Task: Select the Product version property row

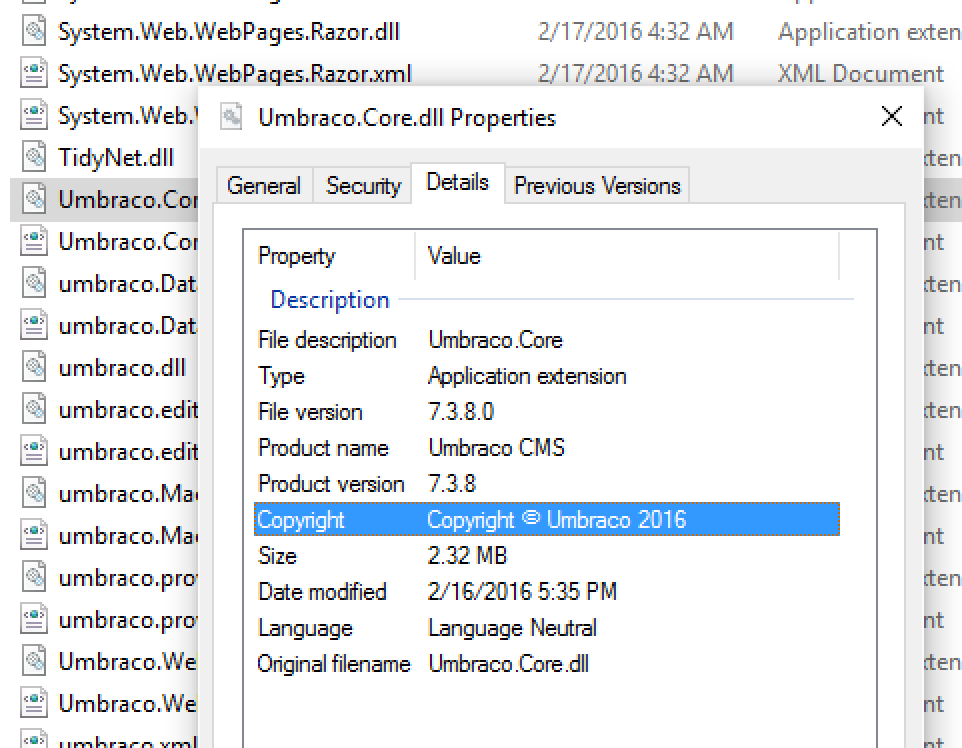Action: coord(547,484)
